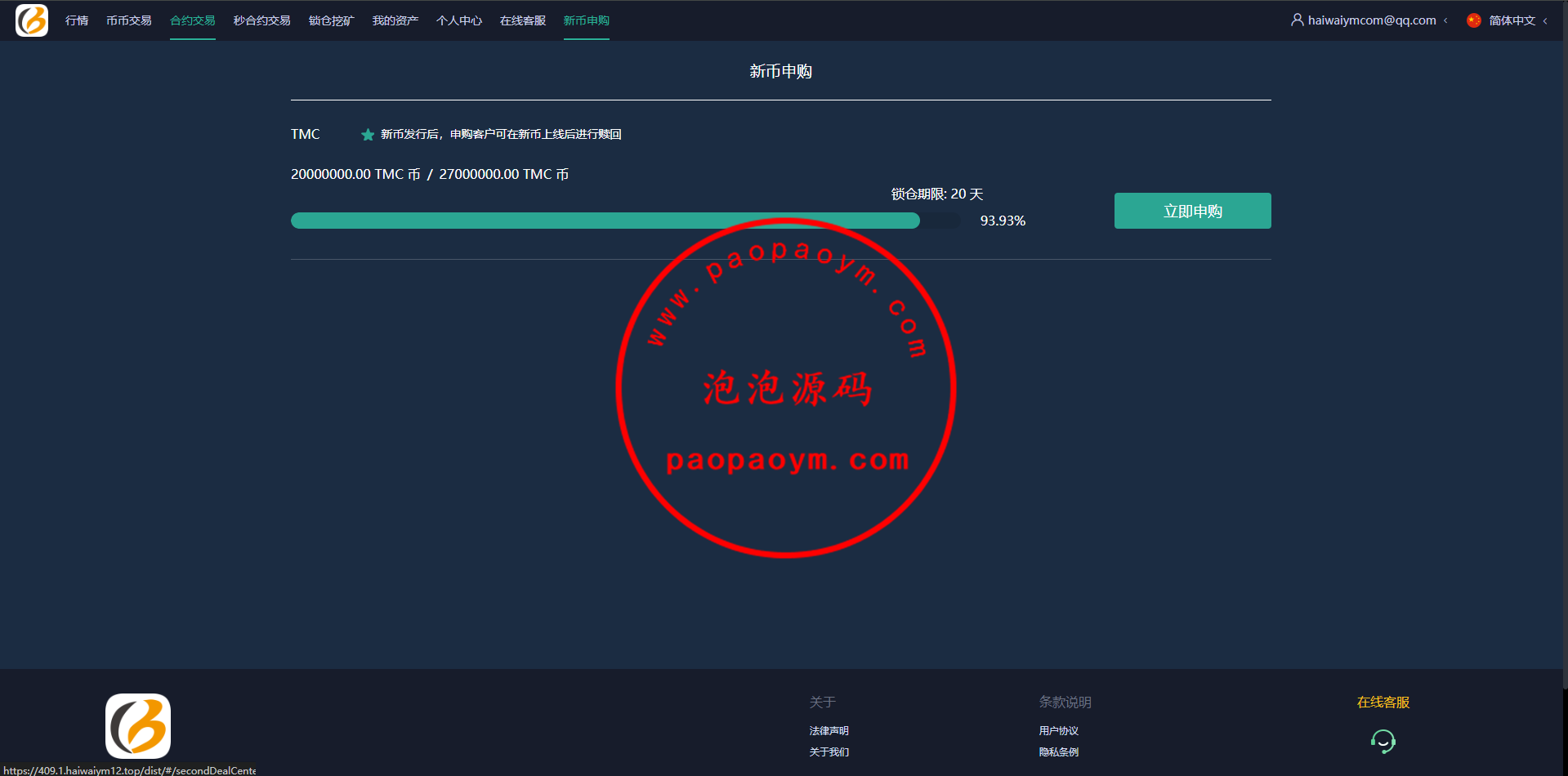Expand the 简体中文 language selector arrow
1568x776 pixels.
pos(1545,21)
